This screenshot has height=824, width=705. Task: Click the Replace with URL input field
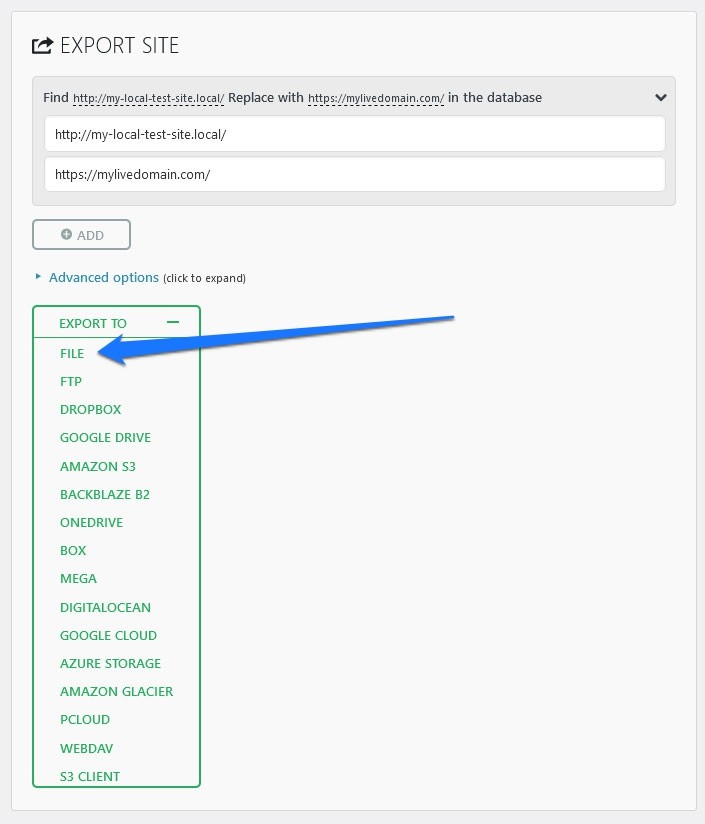[354, 174]
